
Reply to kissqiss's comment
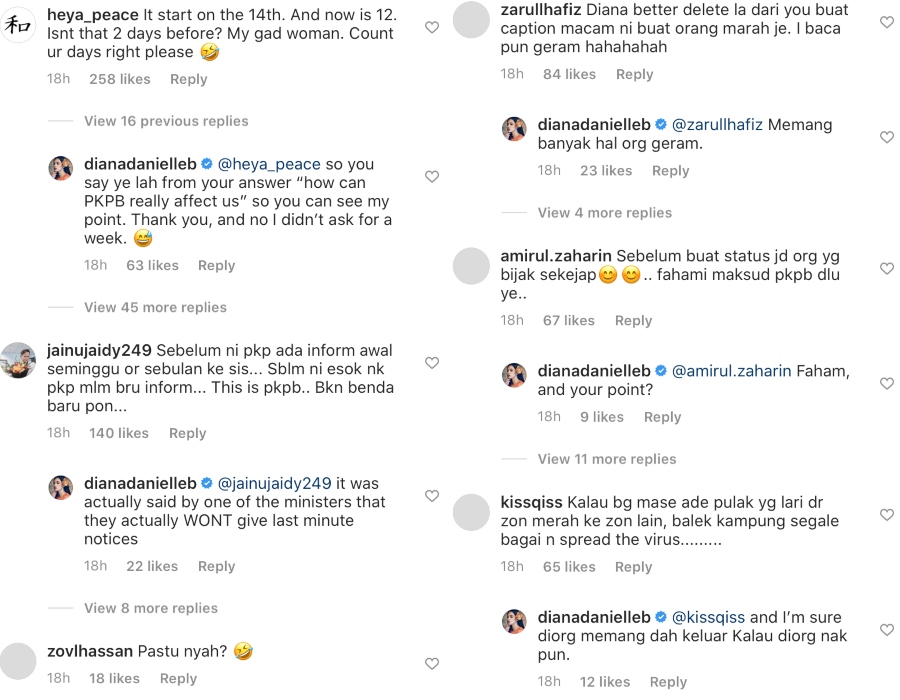point(633,567)
